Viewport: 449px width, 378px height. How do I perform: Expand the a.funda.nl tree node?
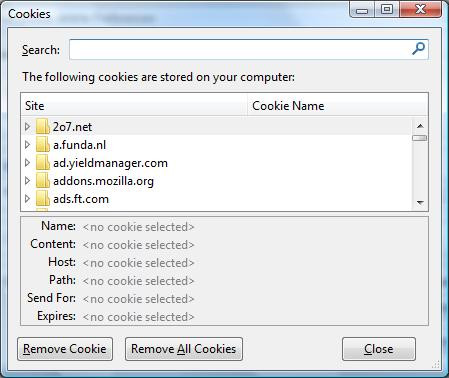tap(28, 145)
